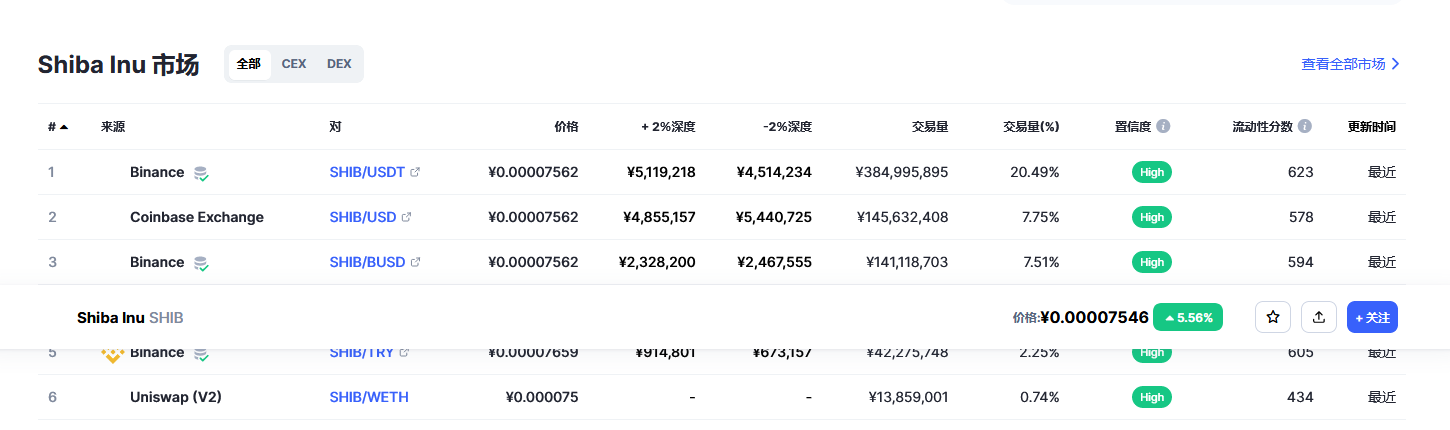Click external link icon next to SHIB/USDT
The height and width of the screenshot is (430, 1450).
(415, 172)
